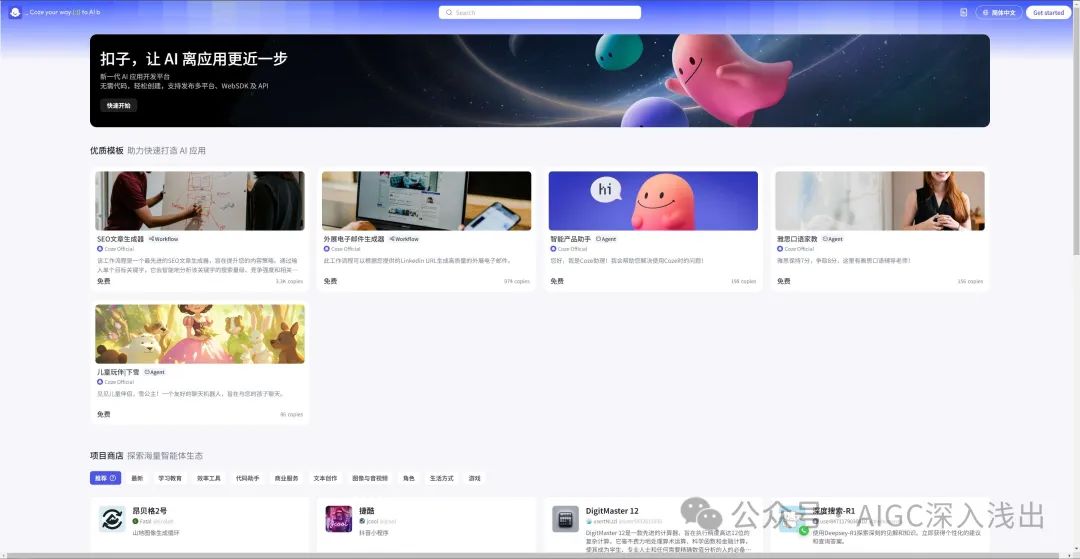Open the document icon beside the language selector
The image size is (1080, 559).
point(964,12)
